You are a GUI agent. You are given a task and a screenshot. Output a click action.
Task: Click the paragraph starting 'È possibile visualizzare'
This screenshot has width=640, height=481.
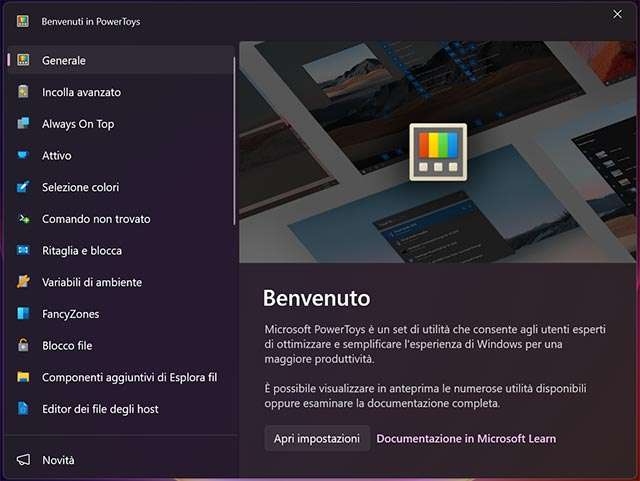coord(425,395)
